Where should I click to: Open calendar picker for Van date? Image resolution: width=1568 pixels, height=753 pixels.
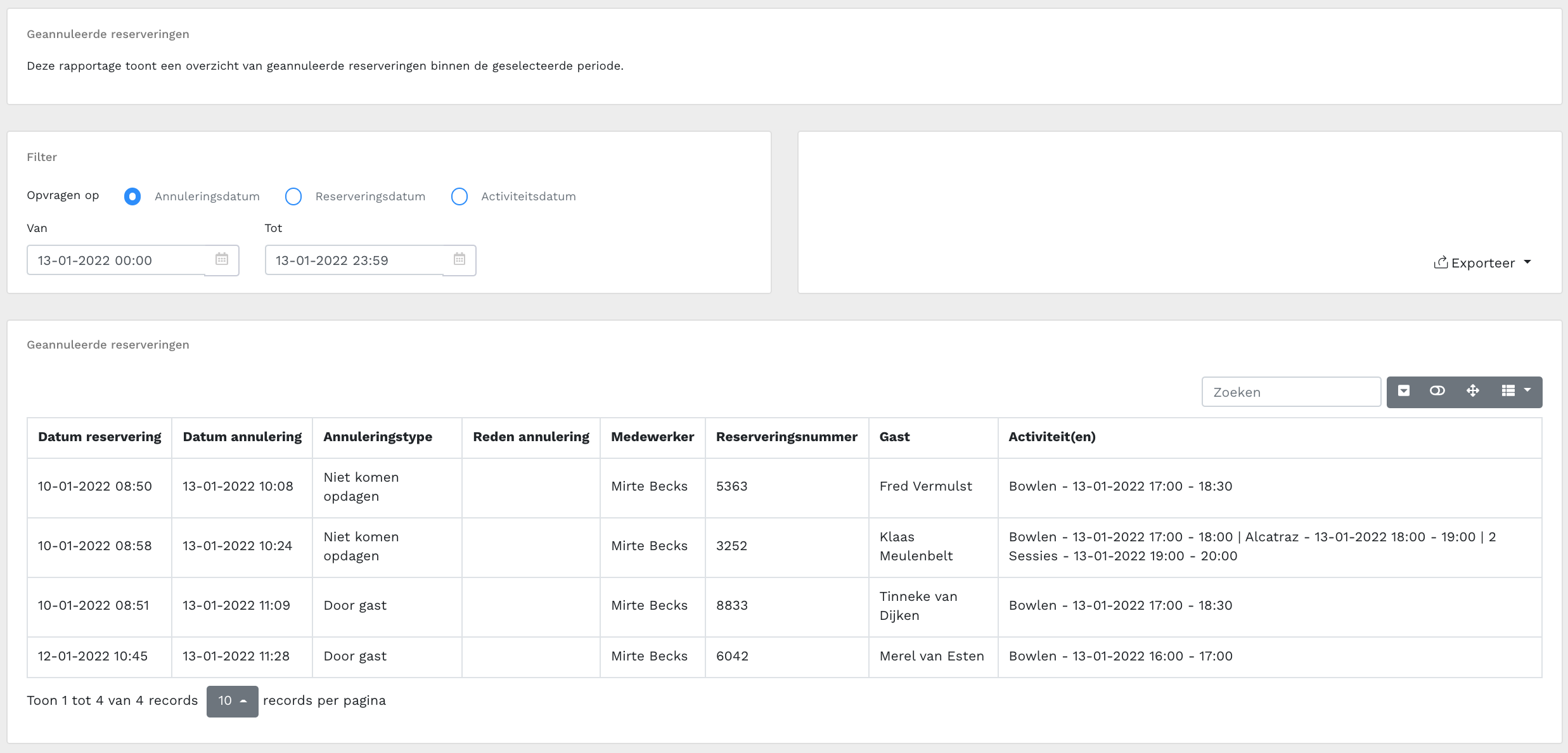222,260
